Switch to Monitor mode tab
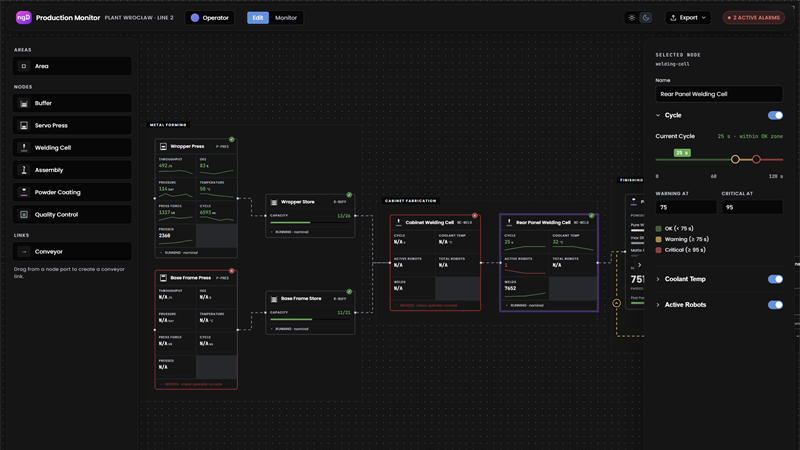Viewport: 800px width, 450px height. [286, 18]
